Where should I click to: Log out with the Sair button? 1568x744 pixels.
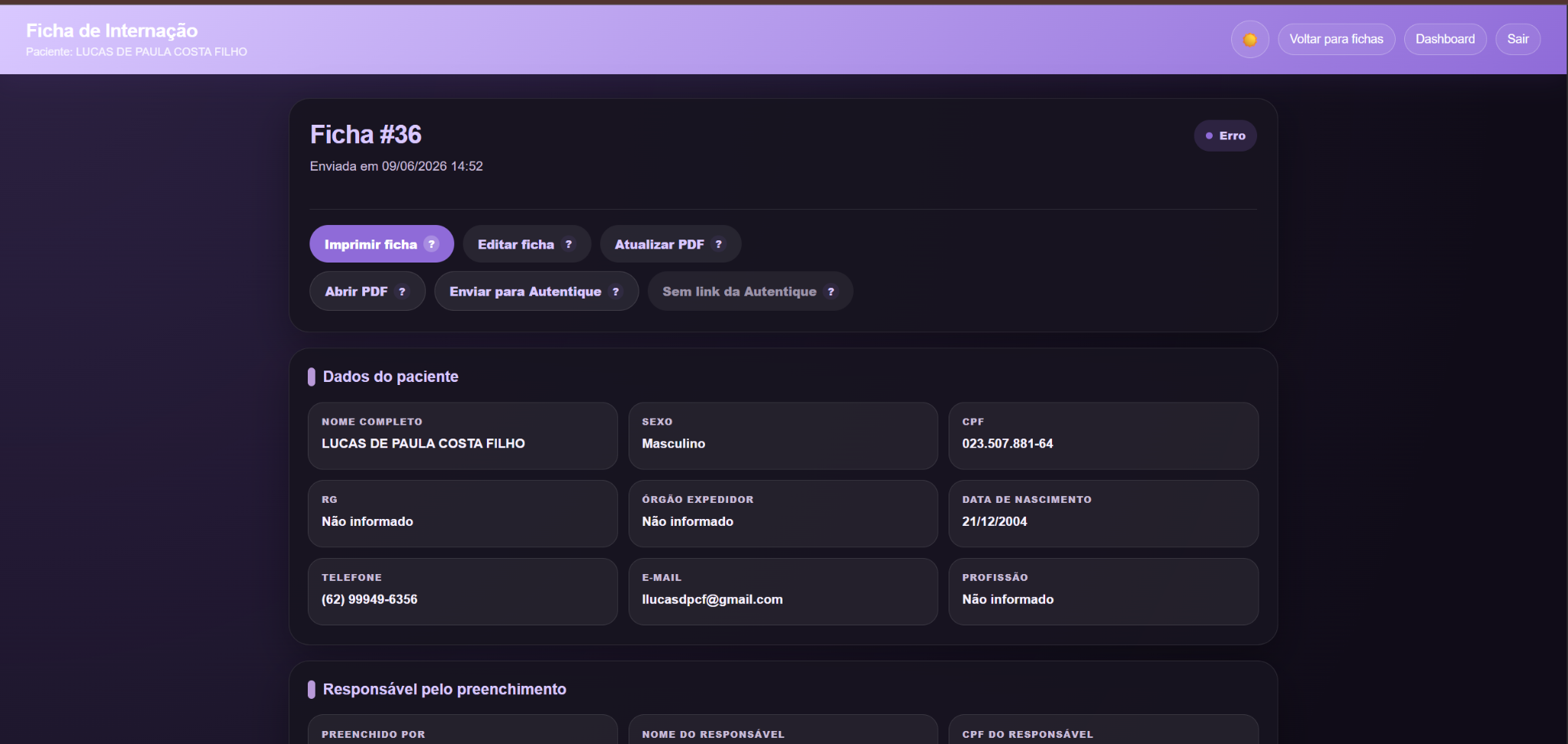1517,39
